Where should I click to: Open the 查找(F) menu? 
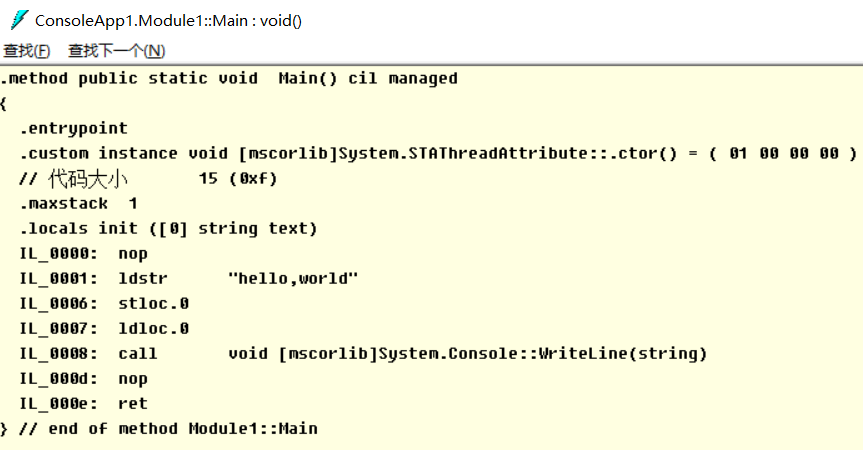(x=27, y=51)
